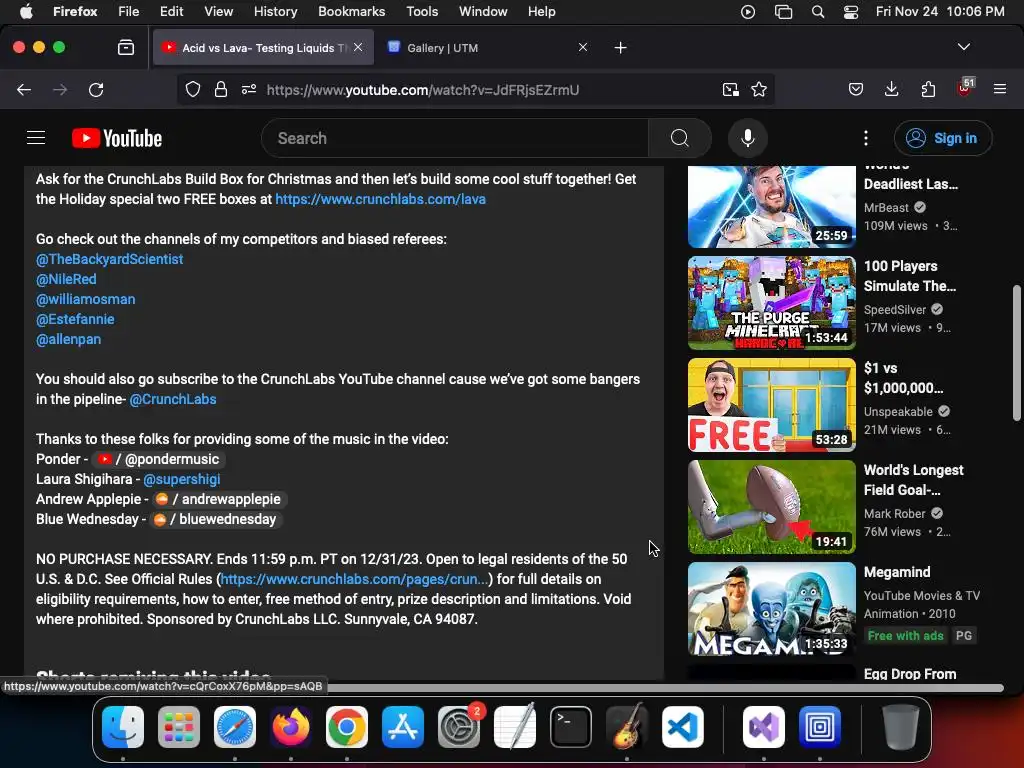Open the Pocket save icon
The width and height of the screenshot is (1024, 768).
coord(856,89)
